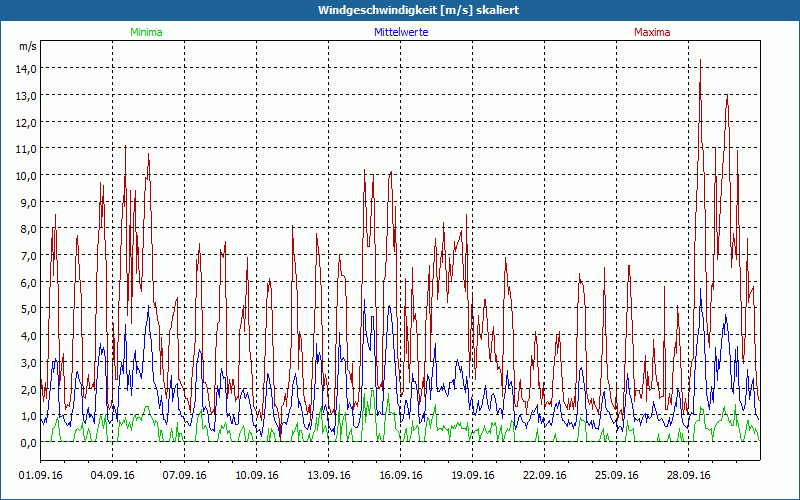Viewport: 800px width, 500px height.
Task: Click the 07.09.16 date label
Action: coord(185,475)
